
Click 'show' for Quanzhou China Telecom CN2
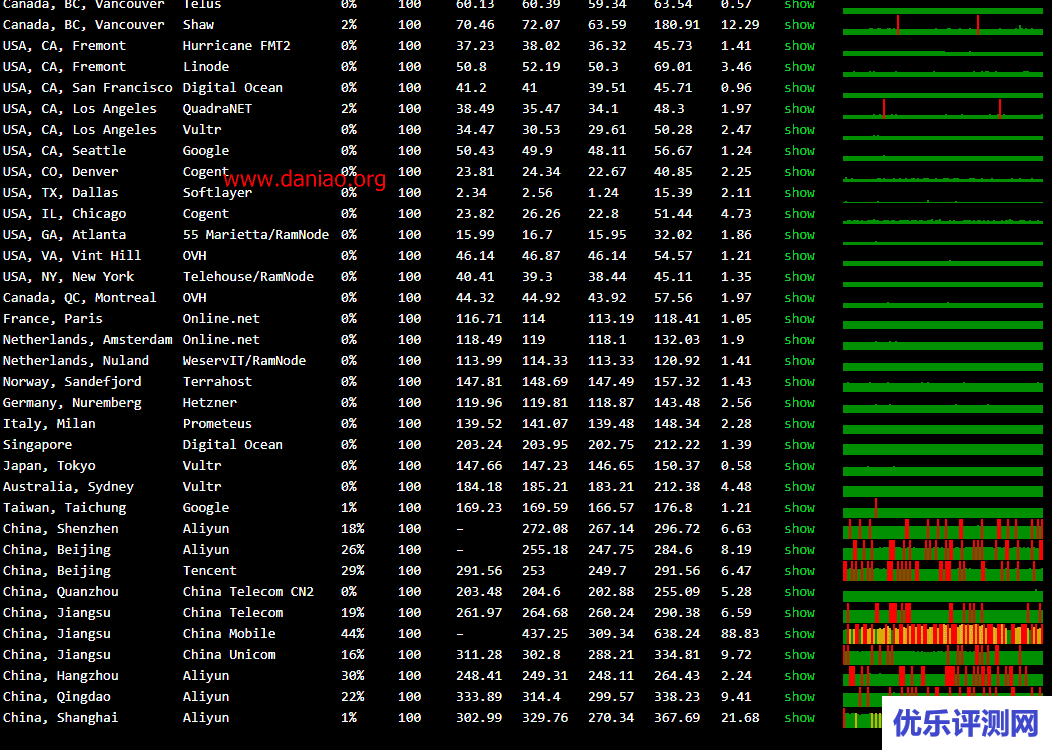click(x=800, y=592)
